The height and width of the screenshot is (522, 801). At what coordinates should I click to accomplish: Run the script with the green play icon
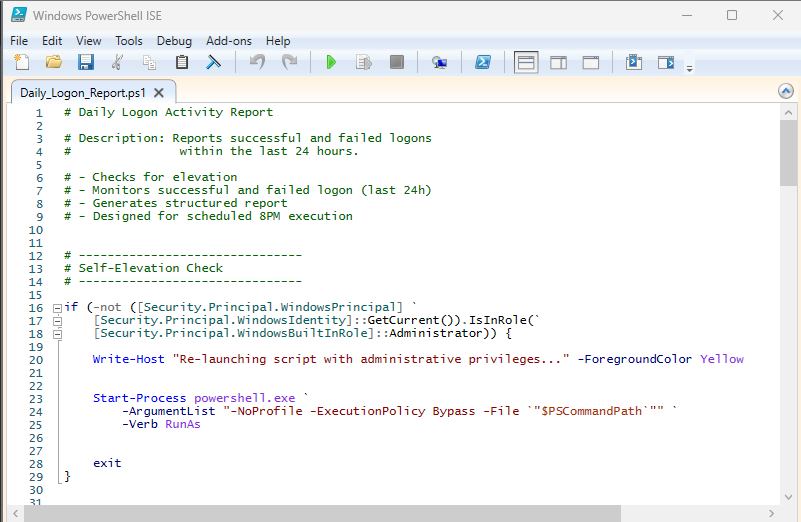coord(331,62)
